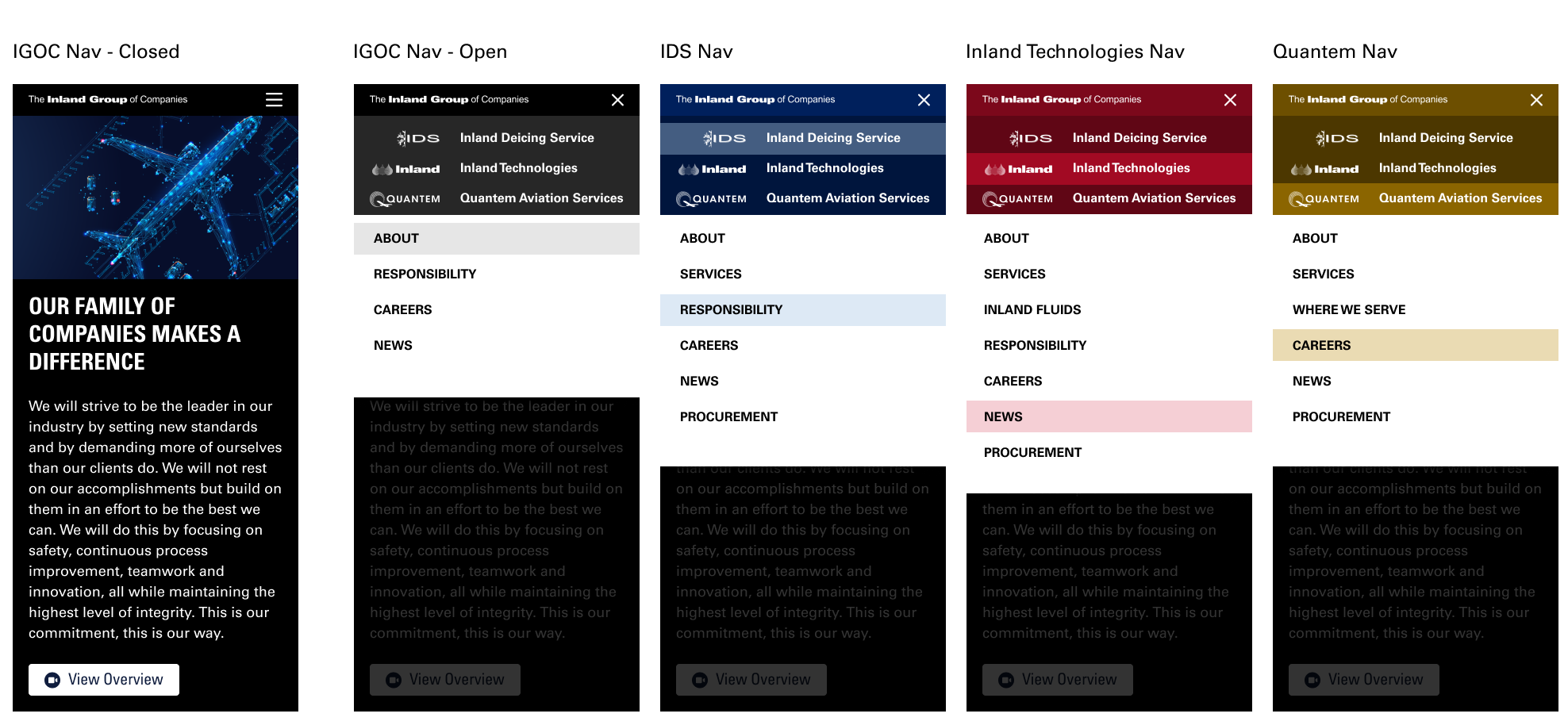Image resolution: width=1568 pixels, height=725 pixels.
Task: Close the gold Quantem nav menu
Action: (1536, 100)
